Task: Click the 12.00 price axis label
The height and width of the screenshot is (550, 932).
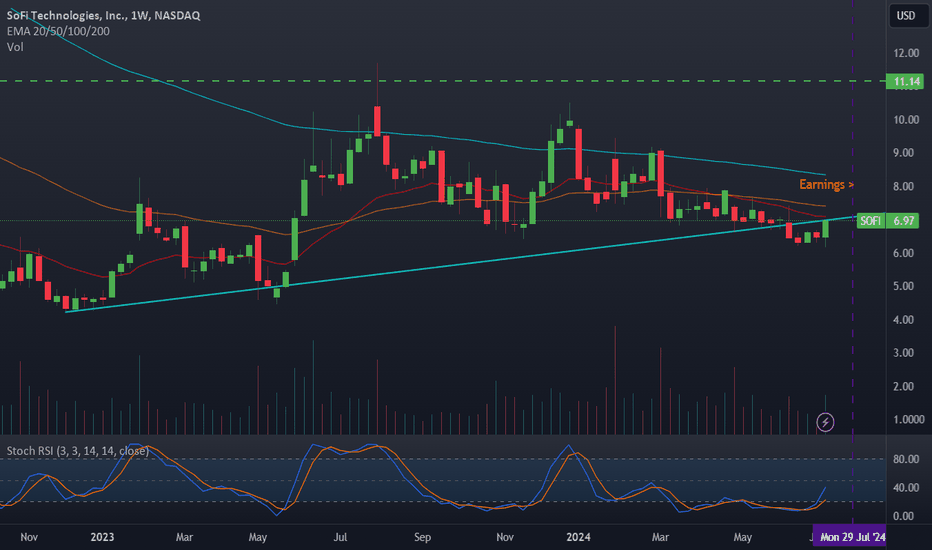Action: tap(906, 53)
